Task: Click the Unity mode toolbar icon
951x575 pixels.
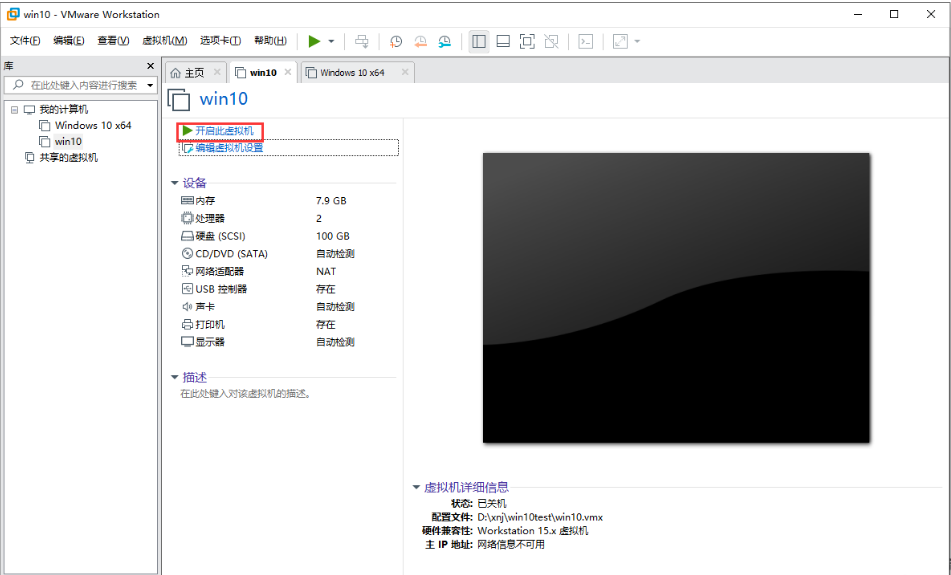Action: [551, 41]
